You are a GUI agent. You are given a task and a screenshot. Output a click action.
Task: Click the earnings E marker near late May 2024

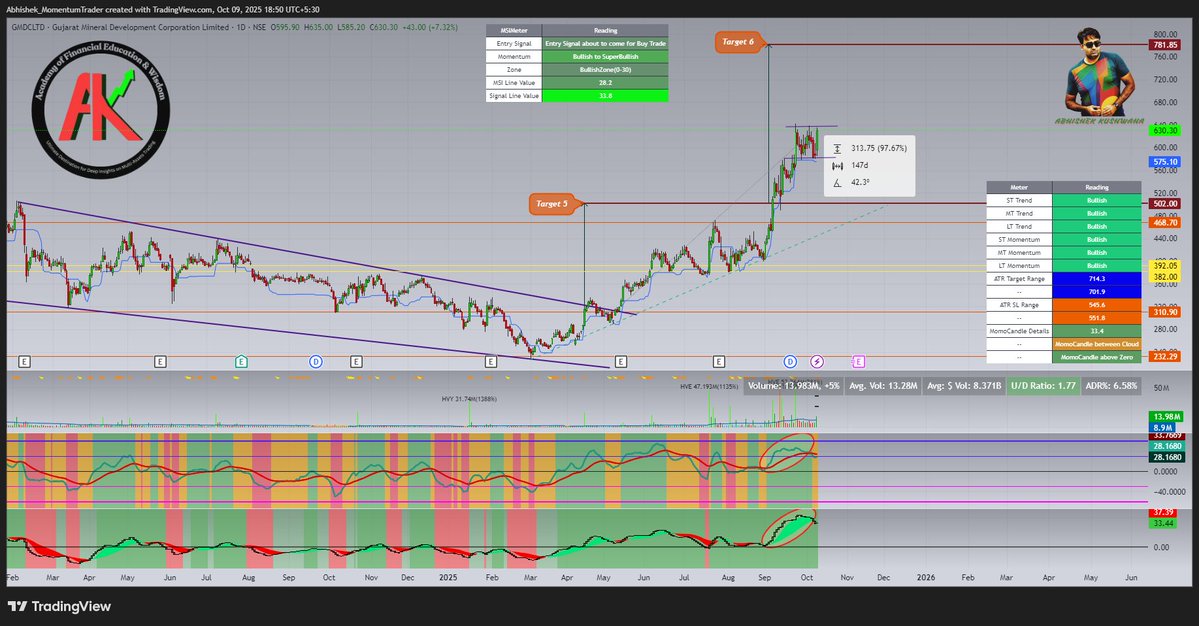(x=160, y=362)
